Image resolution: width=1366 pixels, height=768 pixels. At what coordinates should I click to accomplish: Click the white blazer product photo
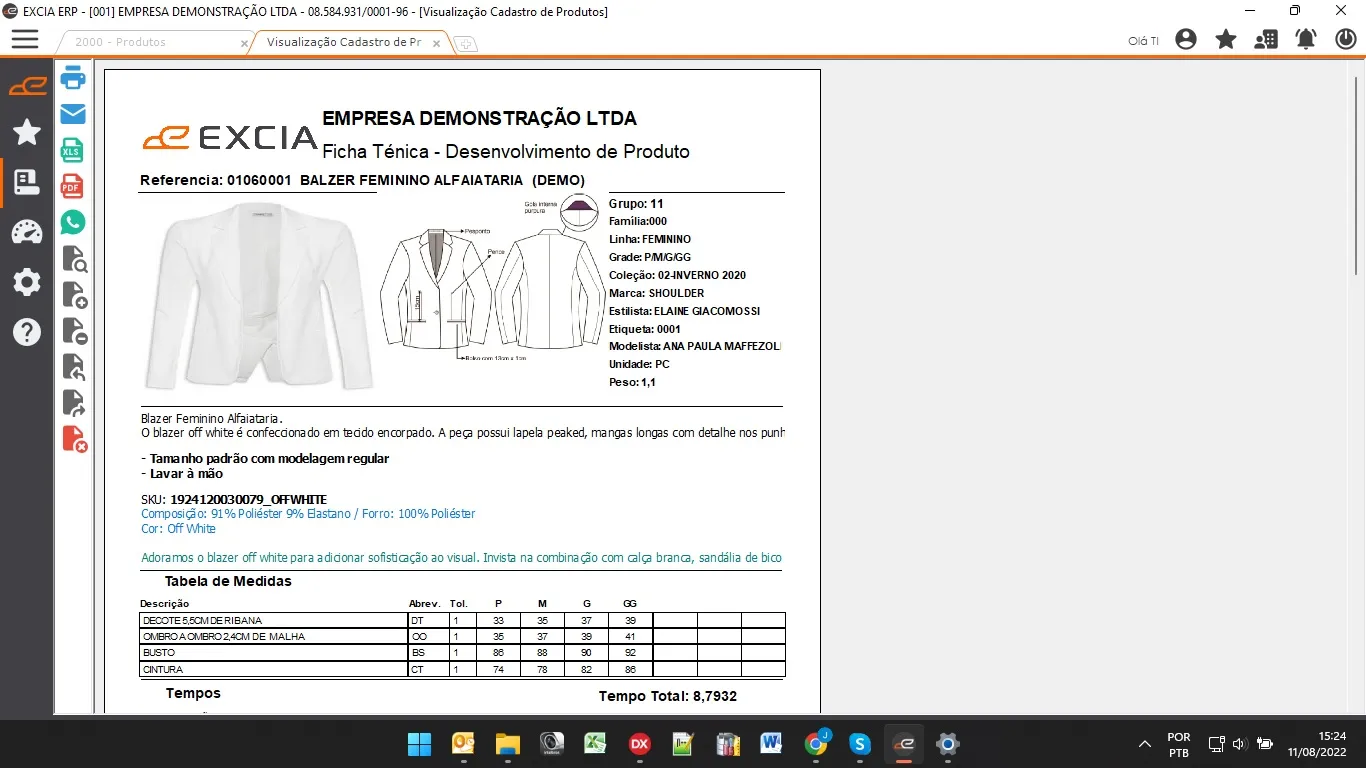coord(259,296)
